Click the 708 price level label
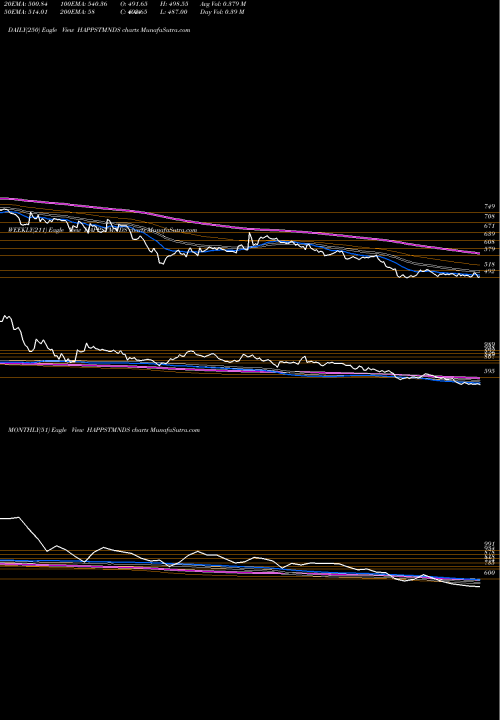 489,216
